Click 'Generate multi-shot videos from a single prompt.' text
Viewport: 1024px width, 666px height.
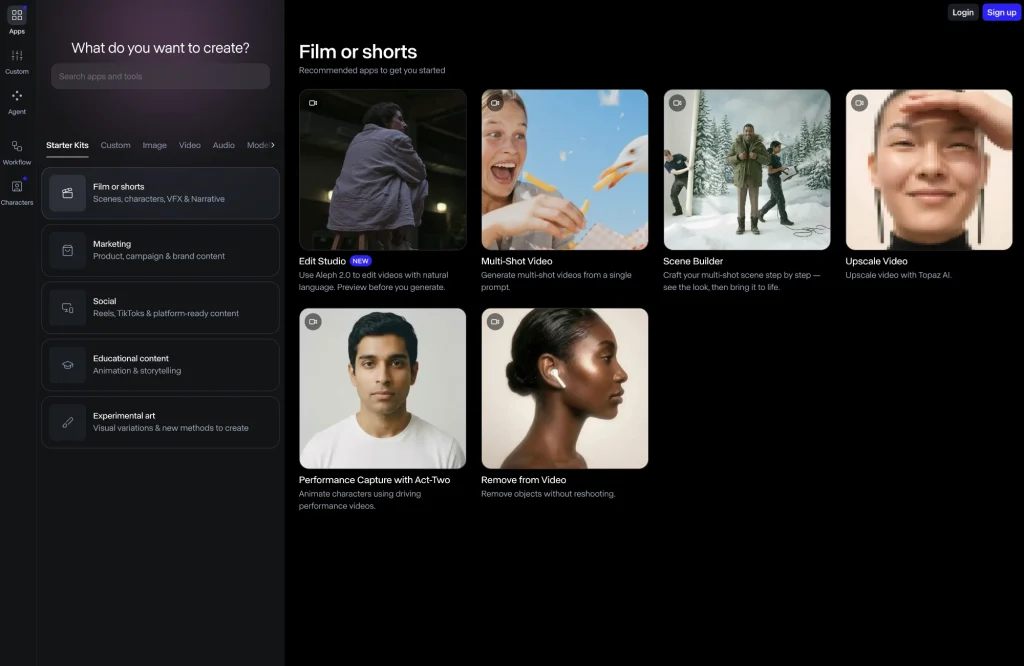[556, 281]
